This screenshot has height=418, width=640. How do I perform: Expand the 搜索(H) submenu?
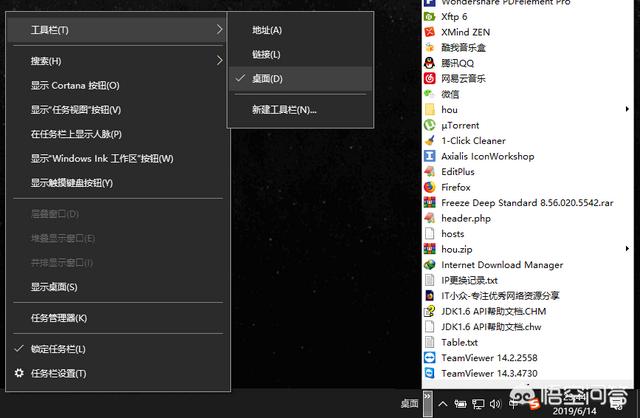tap(45, 61)
